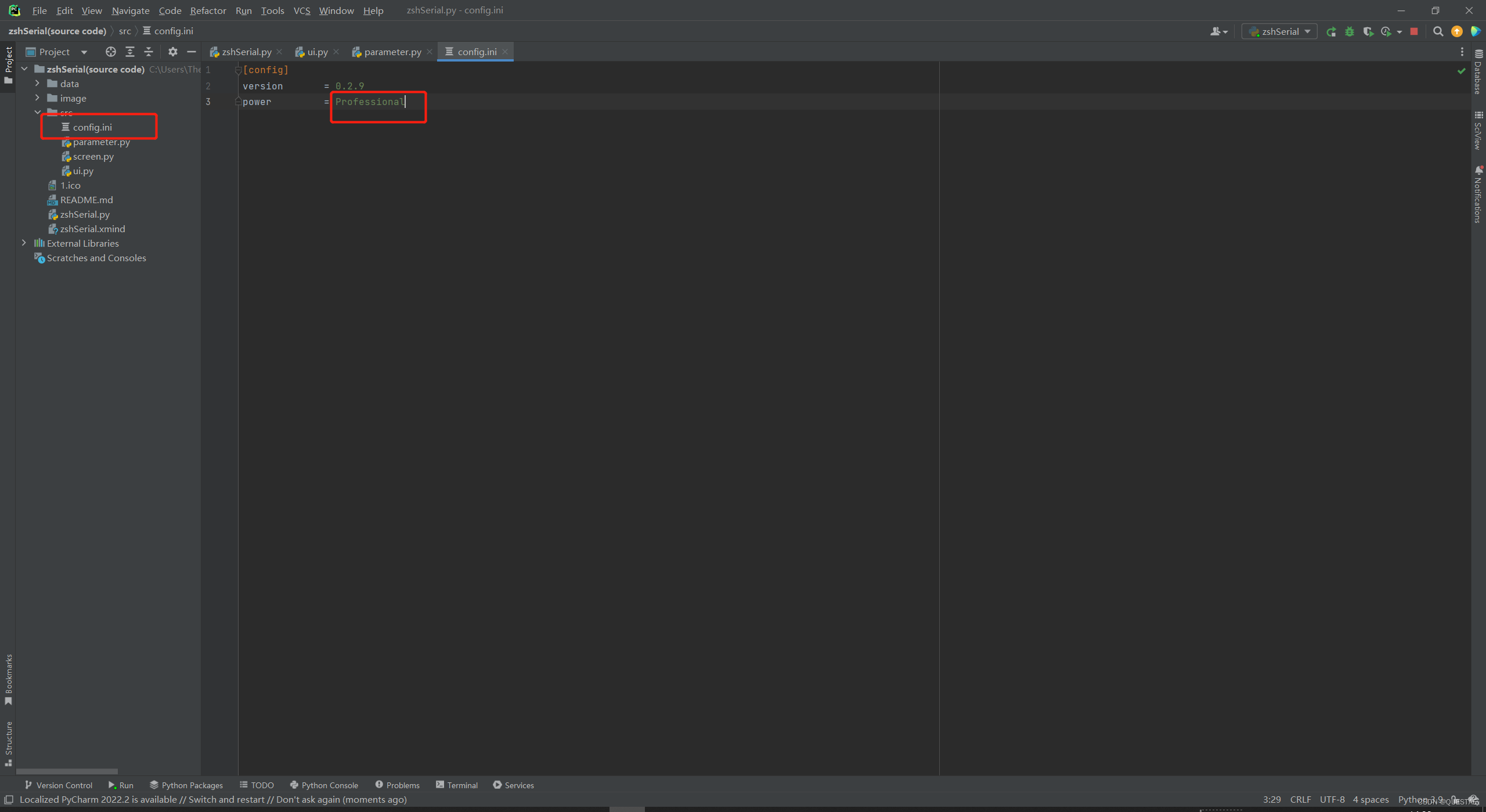This screenshot has height=812, width=1486.
Task: Collapse all in Project panel
Action: tap(149, 52)
